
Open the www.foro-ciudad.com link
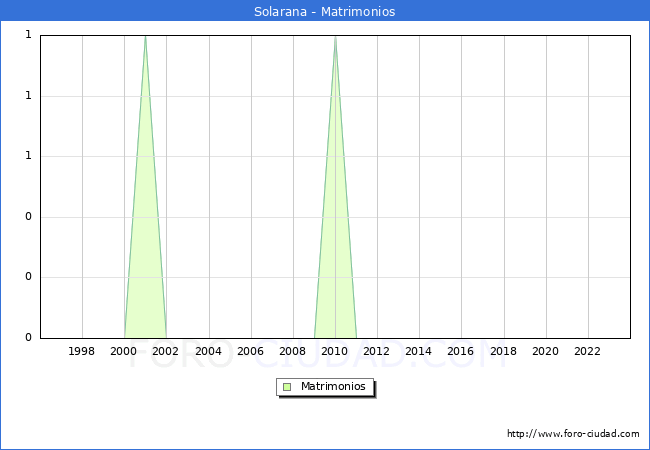[x=573, y=434]
